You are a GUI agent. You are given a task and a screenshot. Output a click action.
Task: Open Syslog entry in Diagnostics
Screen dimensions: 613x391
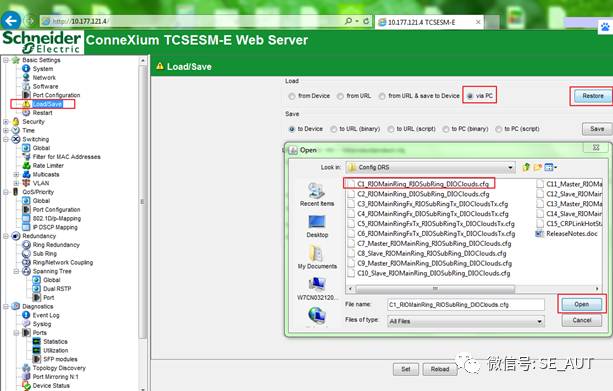tap(42, 324)
